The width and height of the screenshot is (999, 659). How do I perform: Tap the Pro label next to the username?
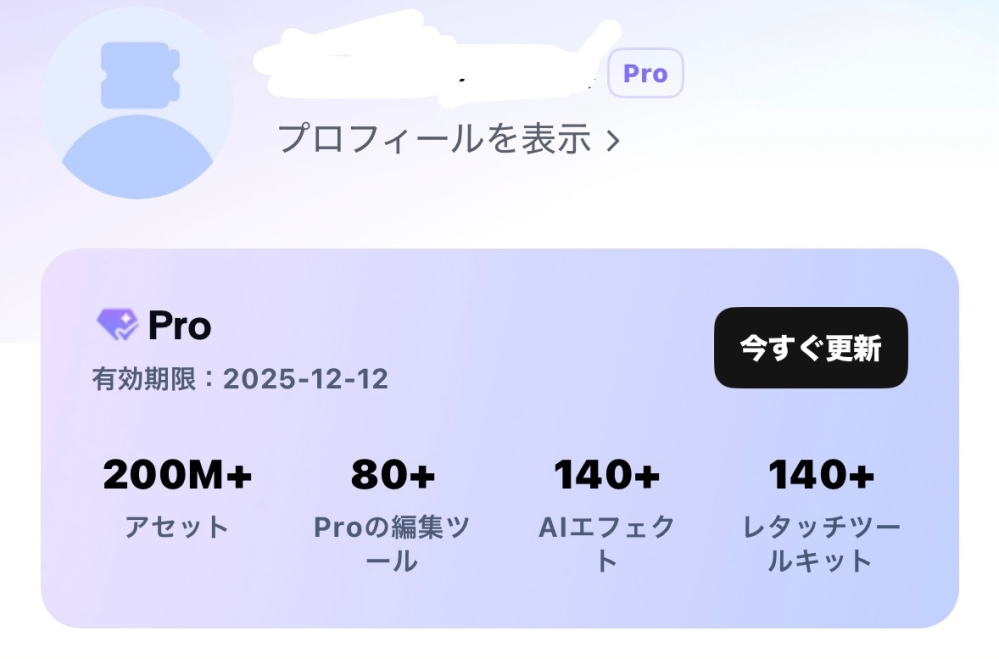pos(646,72)
